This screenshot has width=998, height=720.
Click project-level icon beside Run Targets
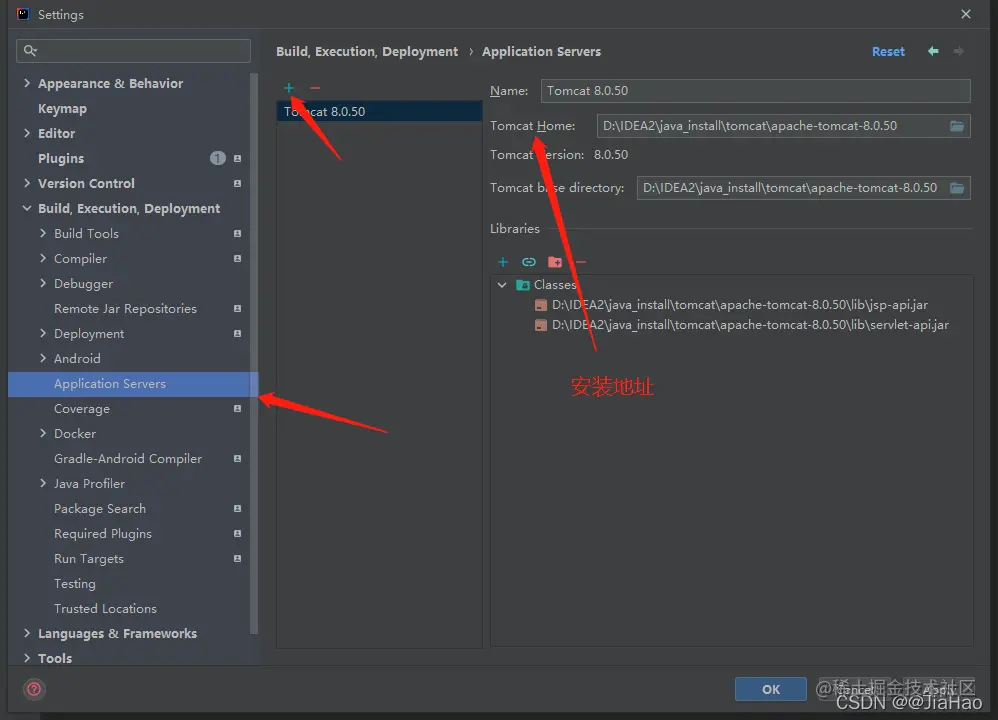237,558
